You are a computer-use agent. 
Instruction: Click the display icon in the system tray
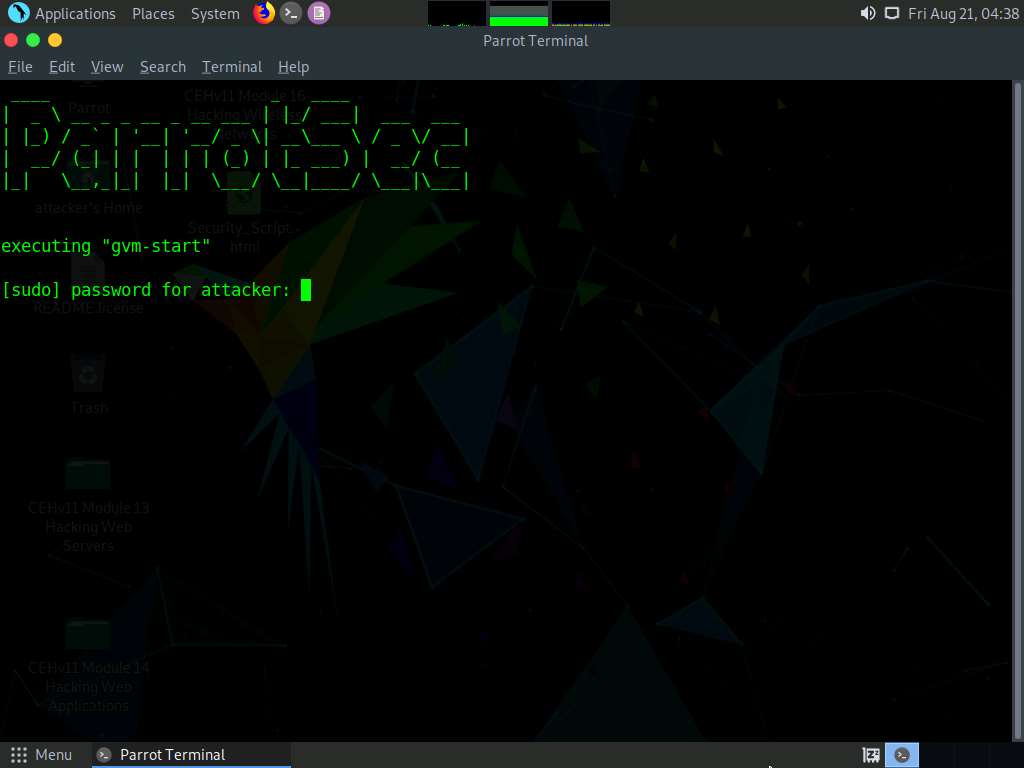click(891, 13)
